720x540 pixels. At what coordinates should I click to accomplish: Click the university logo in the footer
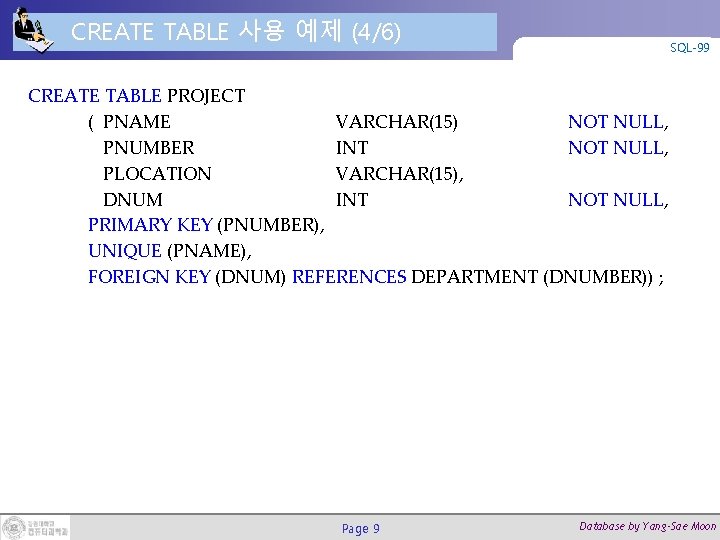click(x=36, y=527)
